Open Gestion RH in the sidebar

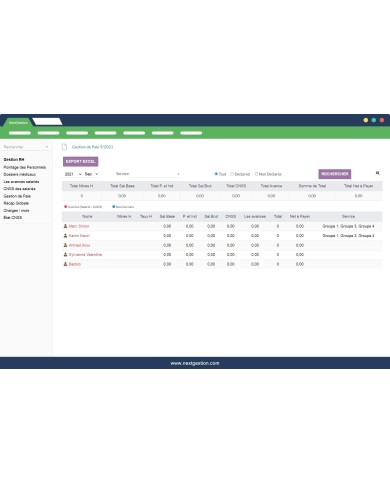pyautogui.click(x=14, y=159)
